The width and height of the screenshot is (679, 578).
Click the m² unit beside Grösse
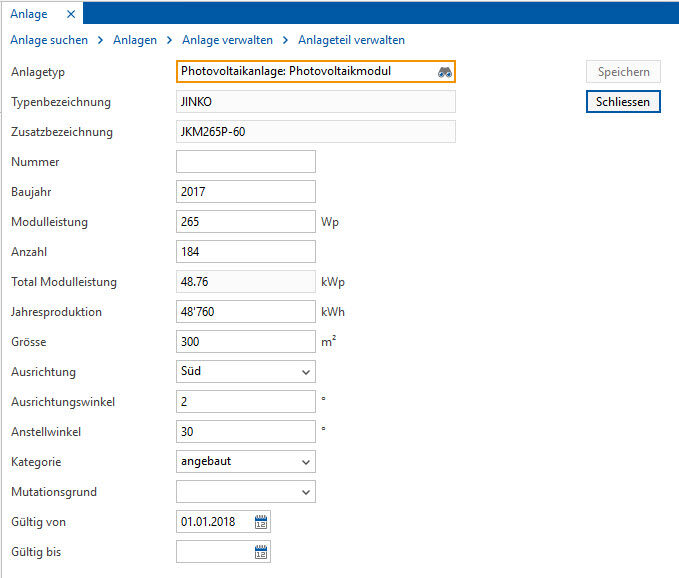pyautogui.click(x=328, y=341)
